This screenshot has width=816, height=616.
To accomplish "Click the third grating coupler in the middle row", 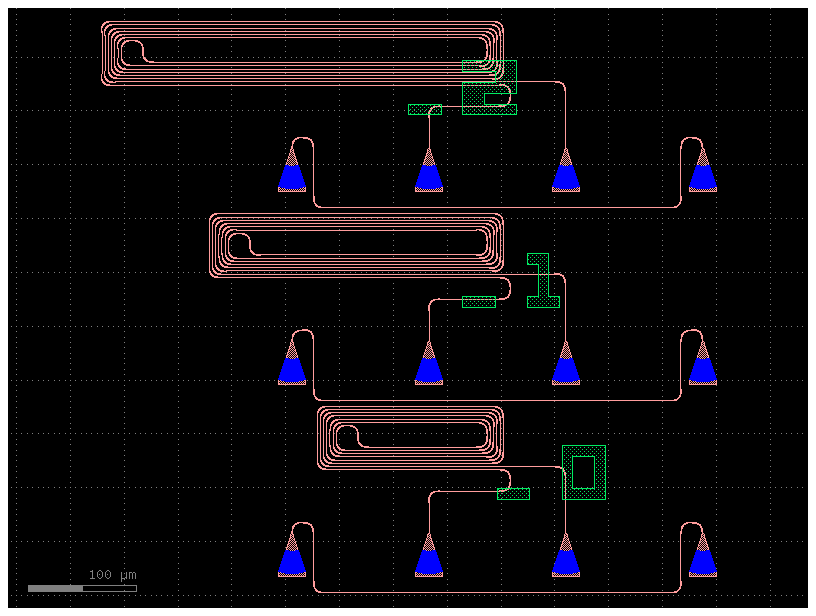I will (568, 368).
